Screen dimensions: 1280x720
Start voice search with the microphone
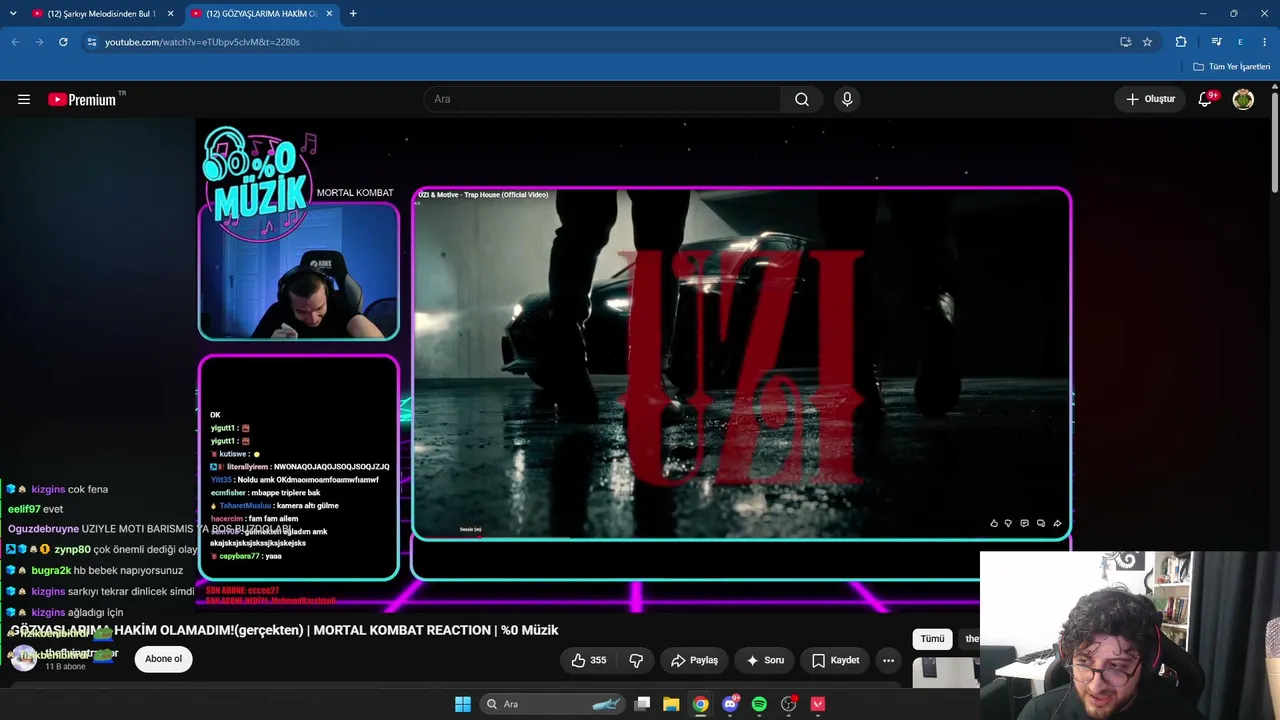click(x=847, y=99)
